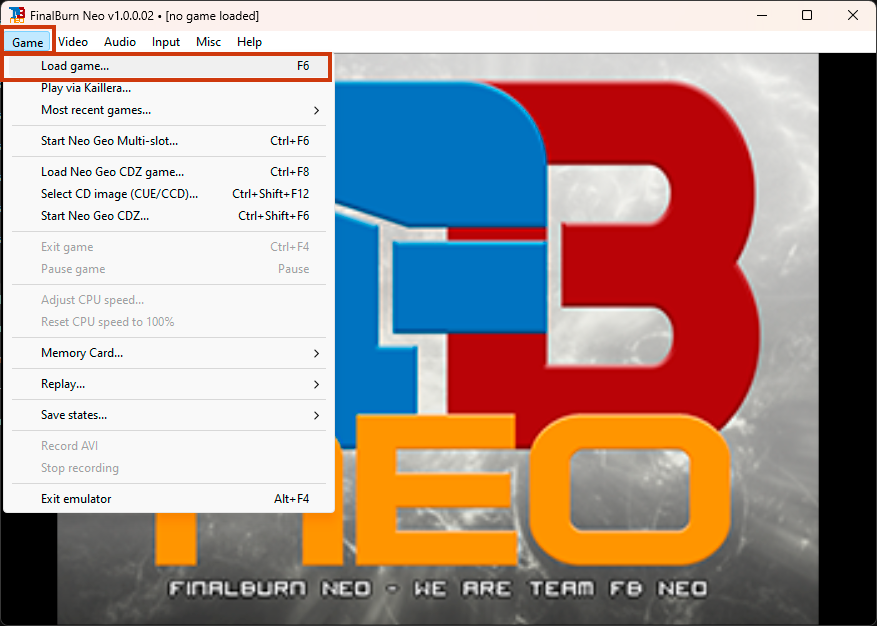Click Select CD image (CUE/CCD)...
877x626 pixels.
(168, 194)
